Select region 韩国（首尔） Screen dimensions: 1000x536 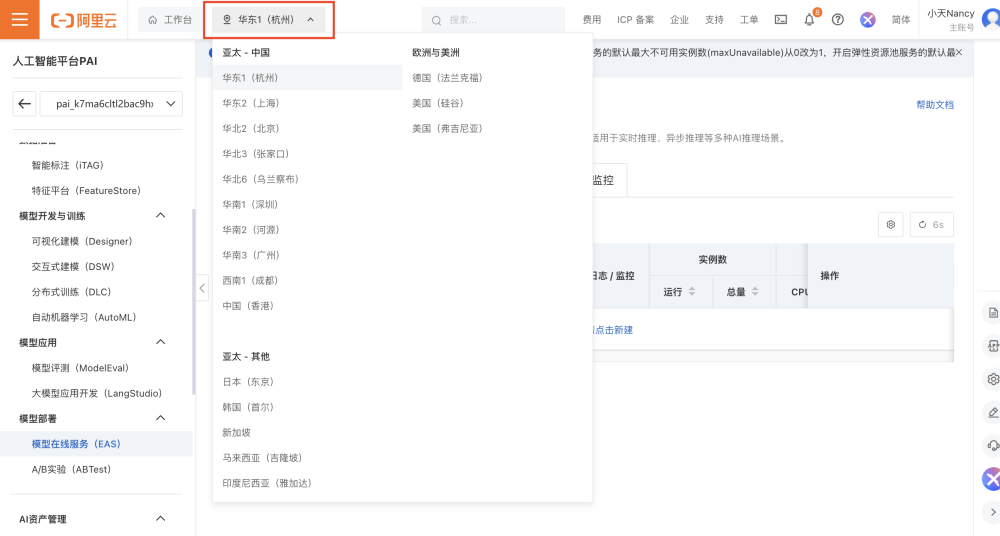(248, 407)
